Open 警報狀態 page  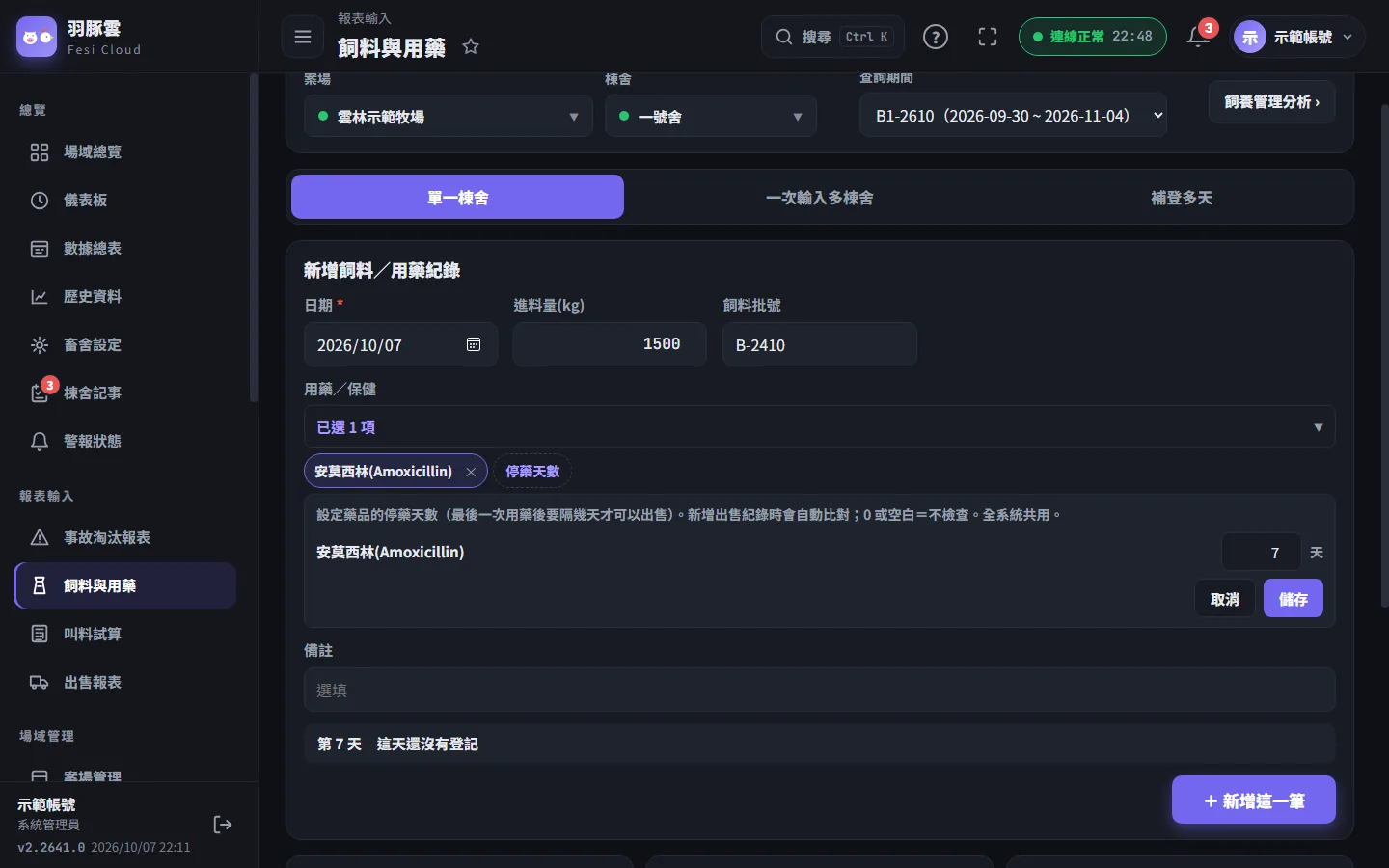click(x=125, y=441)
